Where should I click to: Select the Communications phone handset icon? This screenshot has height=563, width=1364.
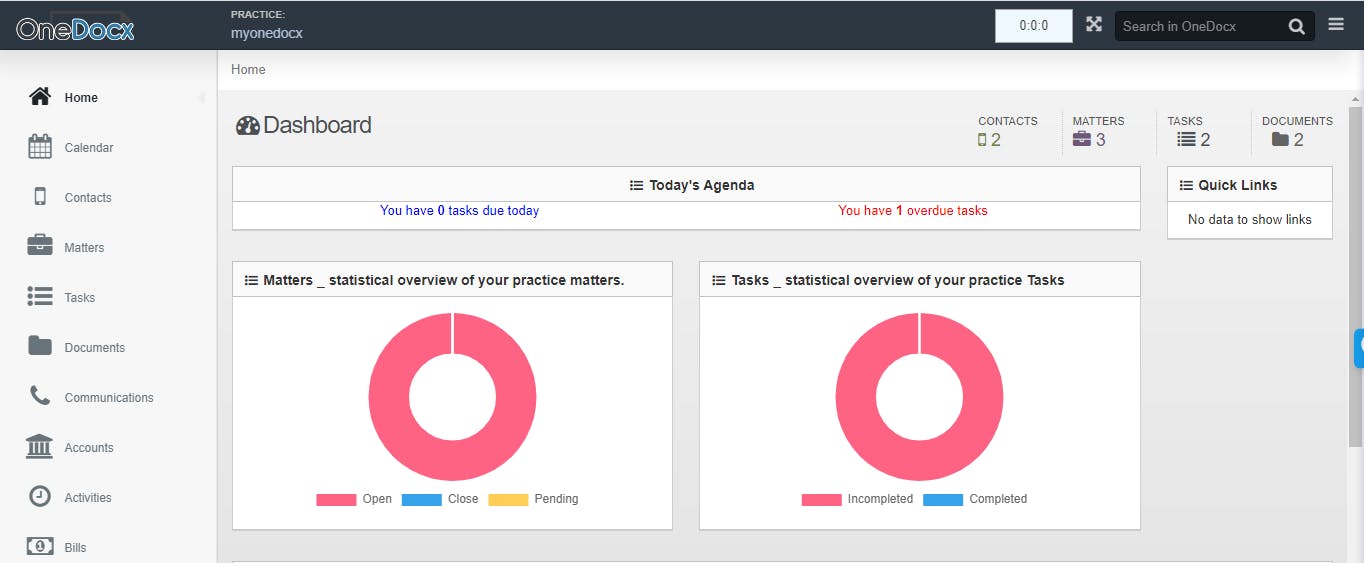[40, 396]
